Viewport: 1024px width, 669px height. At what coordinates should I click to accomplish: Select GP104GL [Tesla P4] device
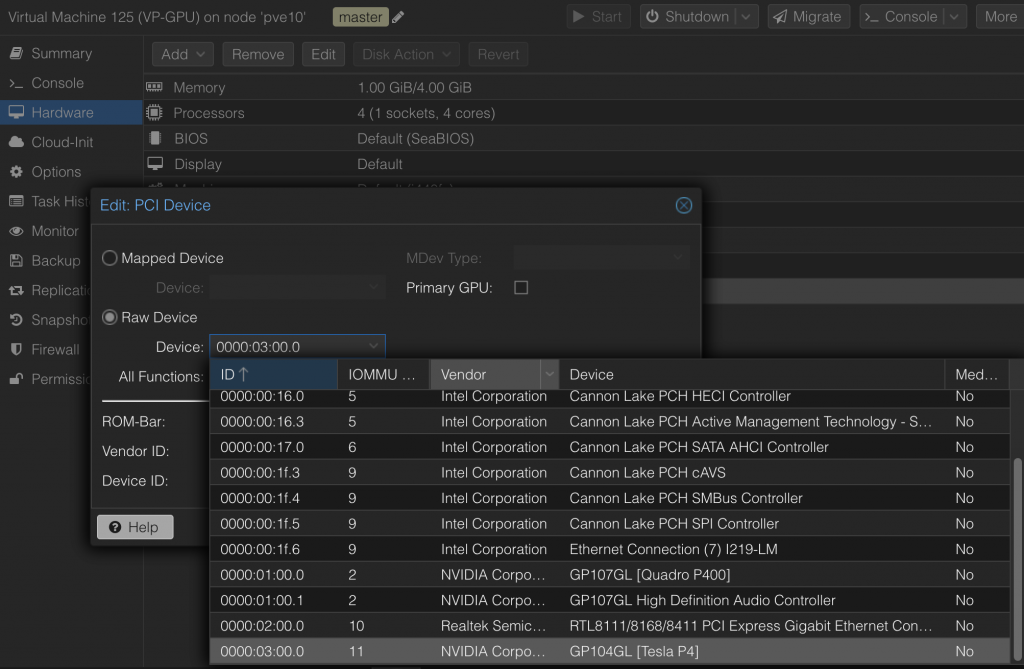pos(610,651)
